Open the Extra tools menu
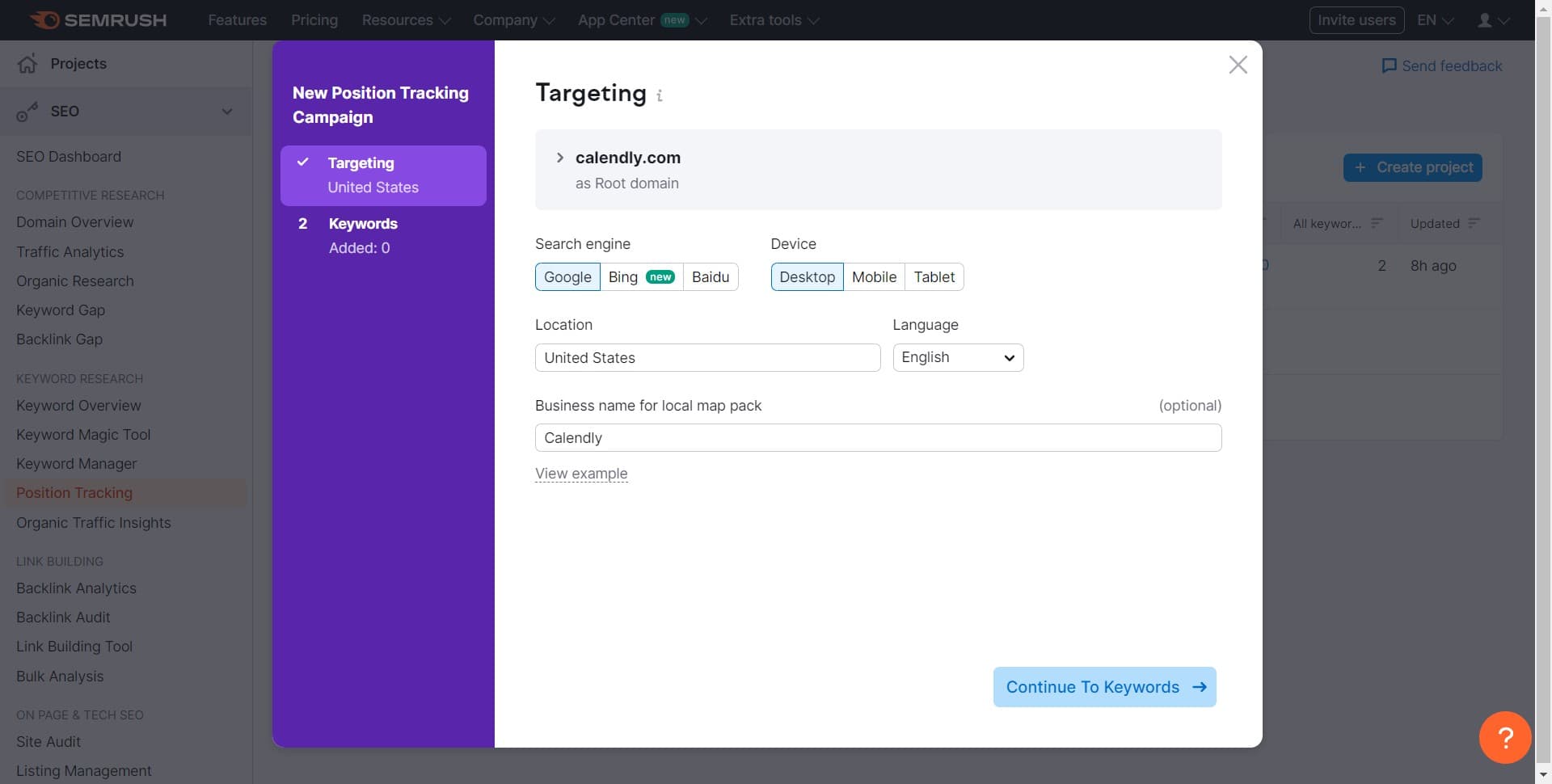1552x784 pixels. coord(774,20)
